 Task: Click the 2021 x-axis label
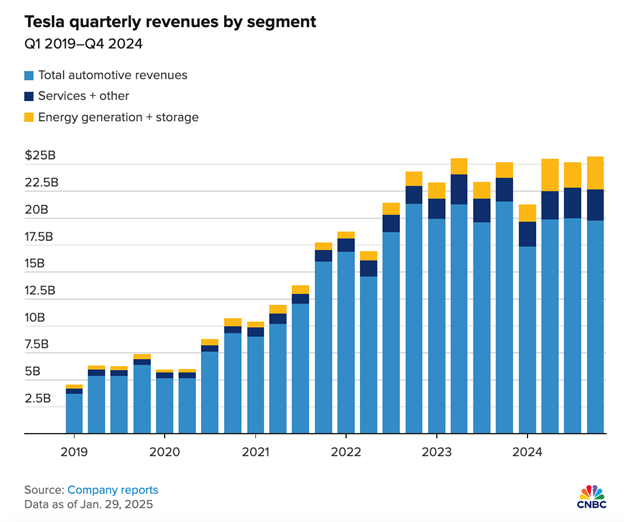[255, 452]
